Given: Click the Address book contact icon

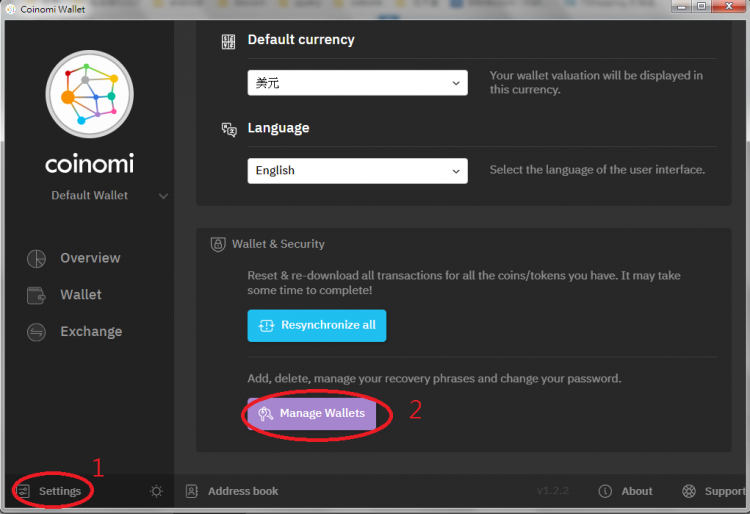Looking at the screenshot, I should tap(192, 491).
